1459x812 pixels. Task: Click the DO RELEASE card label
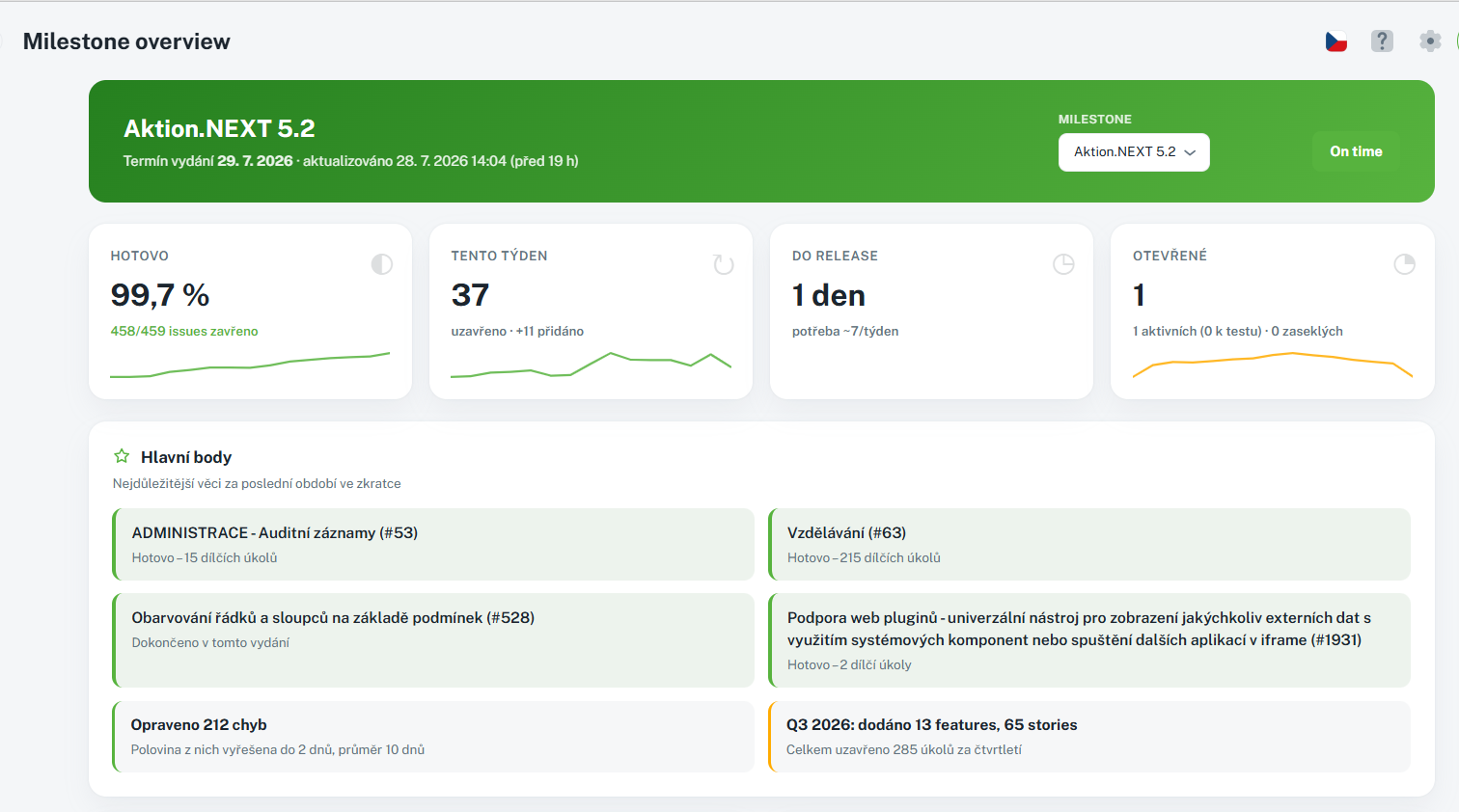click(835, 256)
